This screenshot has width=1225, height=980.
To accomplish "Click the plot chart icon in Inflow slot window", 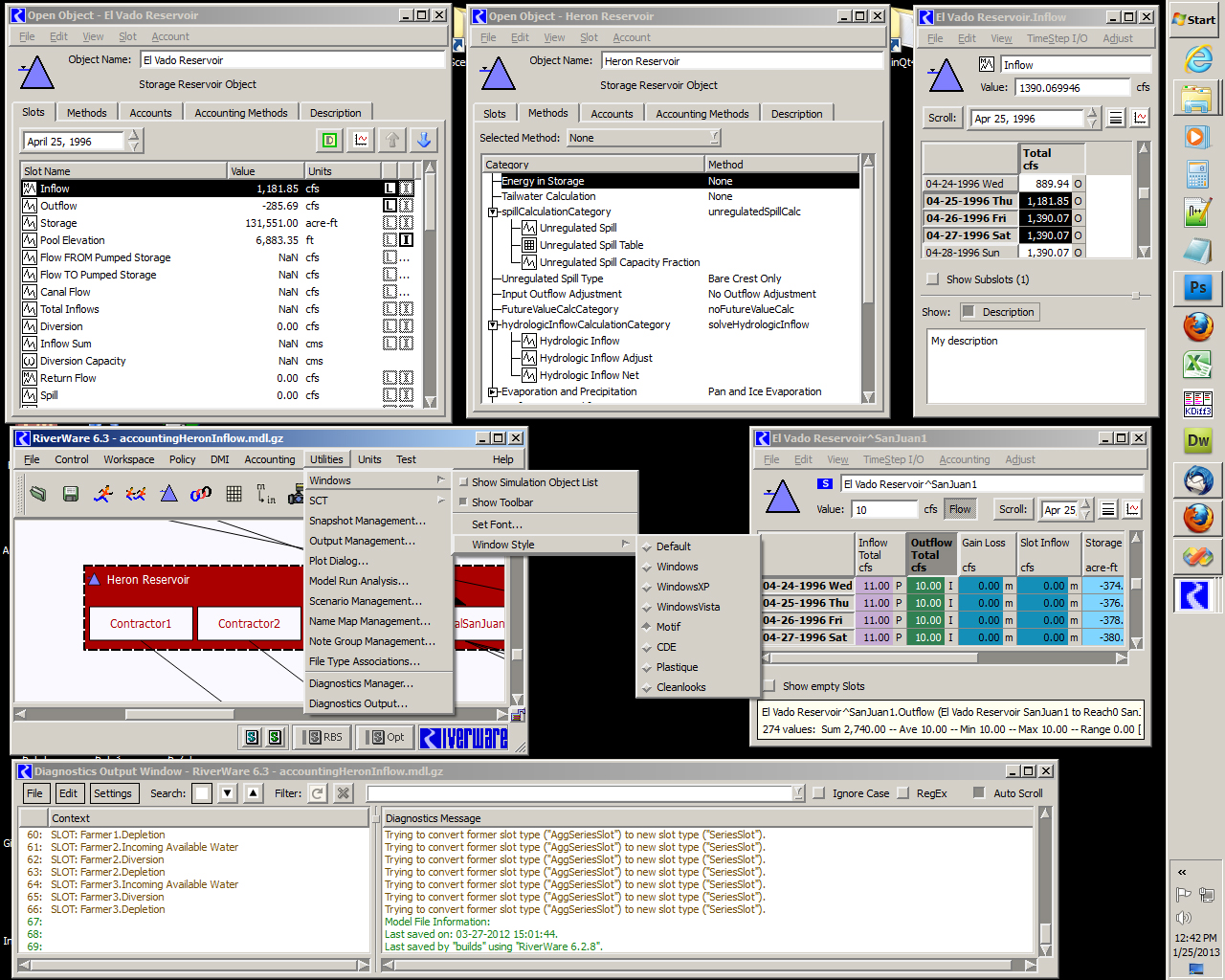I will click(1140, 118).
